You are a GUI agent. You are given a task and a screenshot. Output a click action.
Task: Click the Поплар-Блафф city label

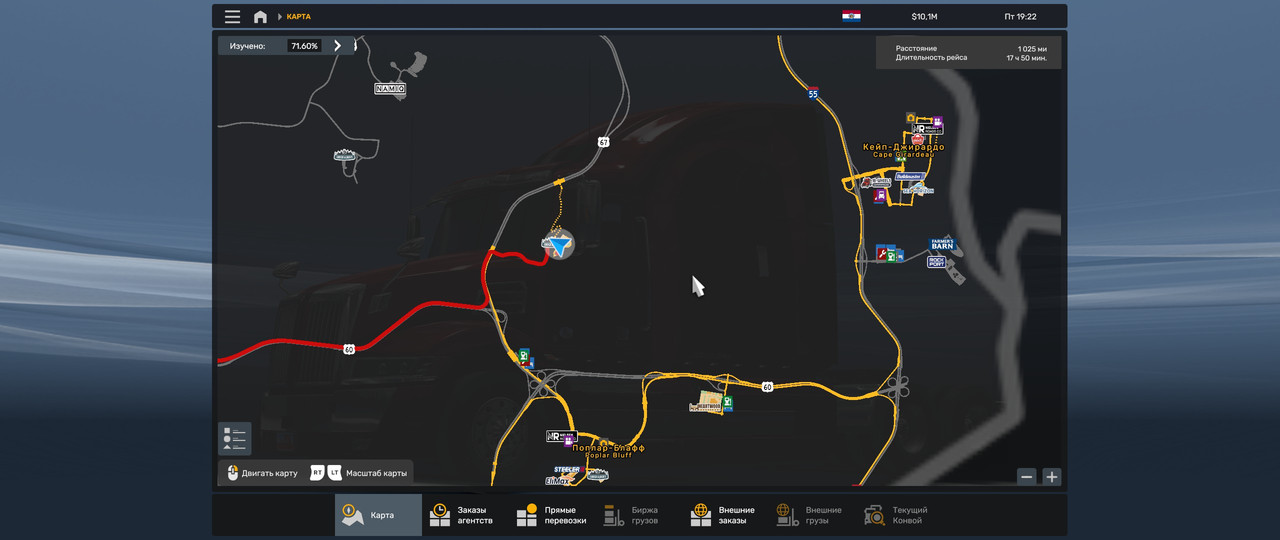[608, 449]
